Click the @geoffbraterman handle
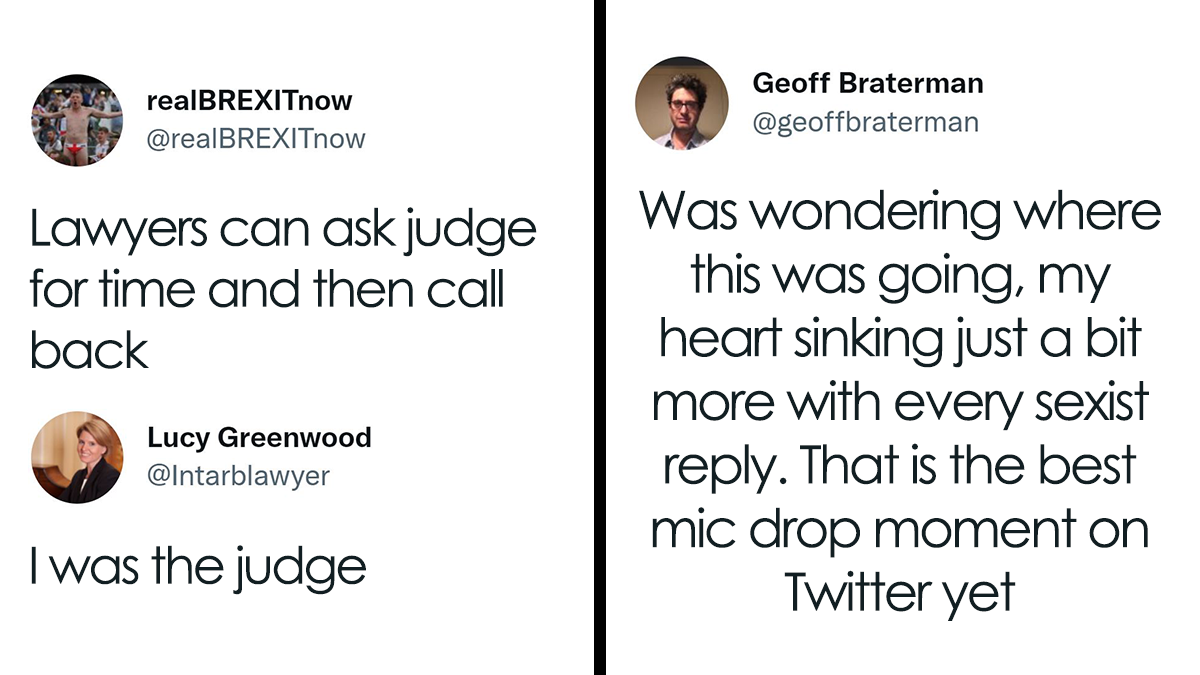Image resolution: width=1200 pixels, height=675 pixels. (866, 122)
